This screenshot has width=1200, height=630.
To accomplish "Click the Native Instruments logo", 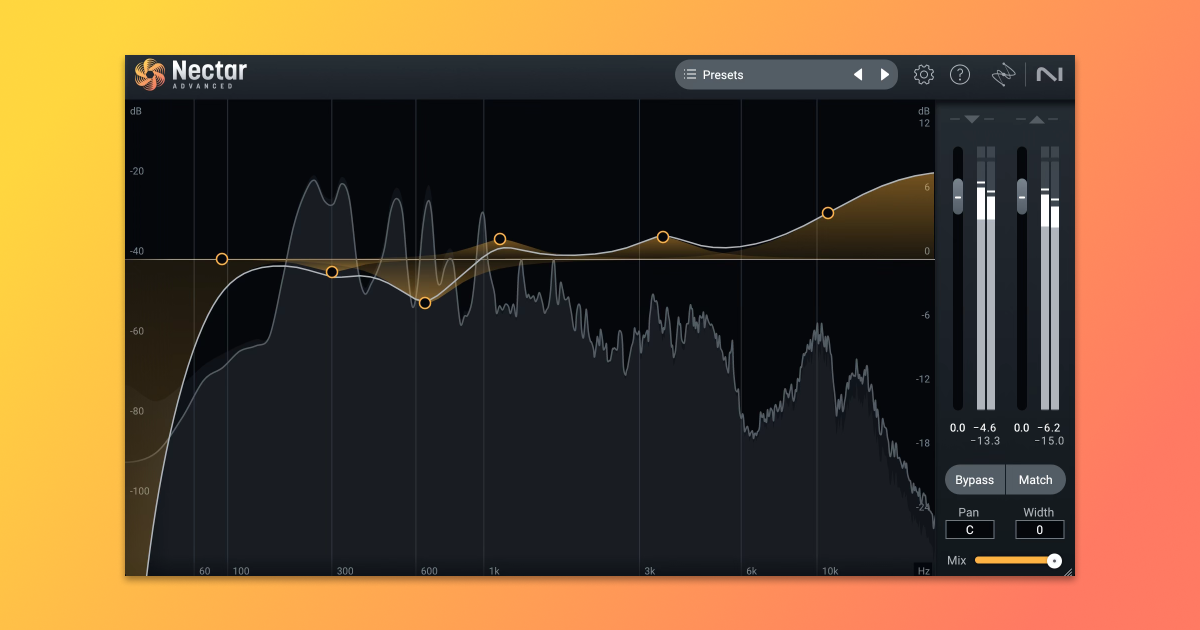I will point(1049,74).
